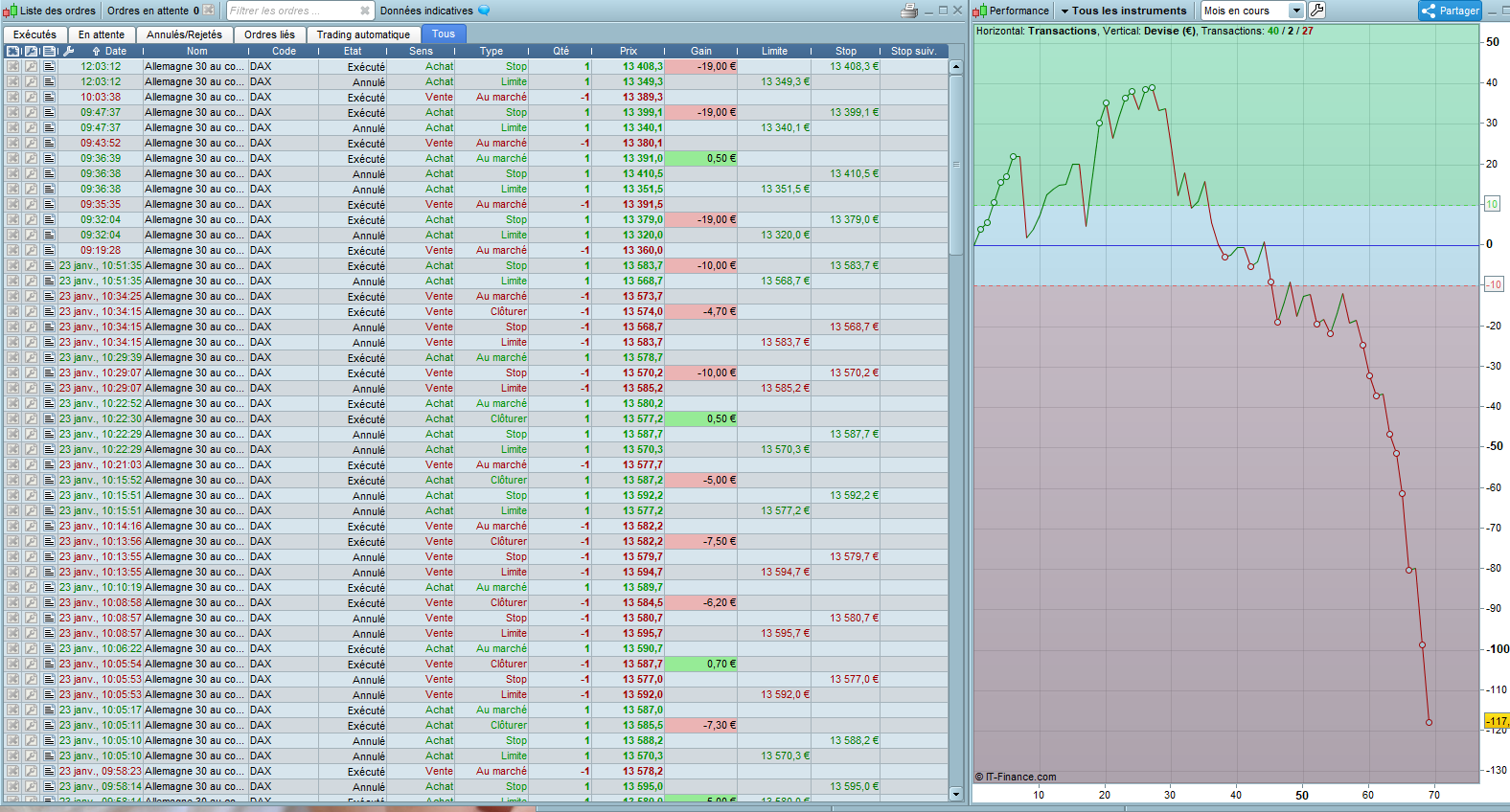This screenshot has width=1510, height=812.
Task: Click the order list scroll-up arrow
Action: [955, 67]
